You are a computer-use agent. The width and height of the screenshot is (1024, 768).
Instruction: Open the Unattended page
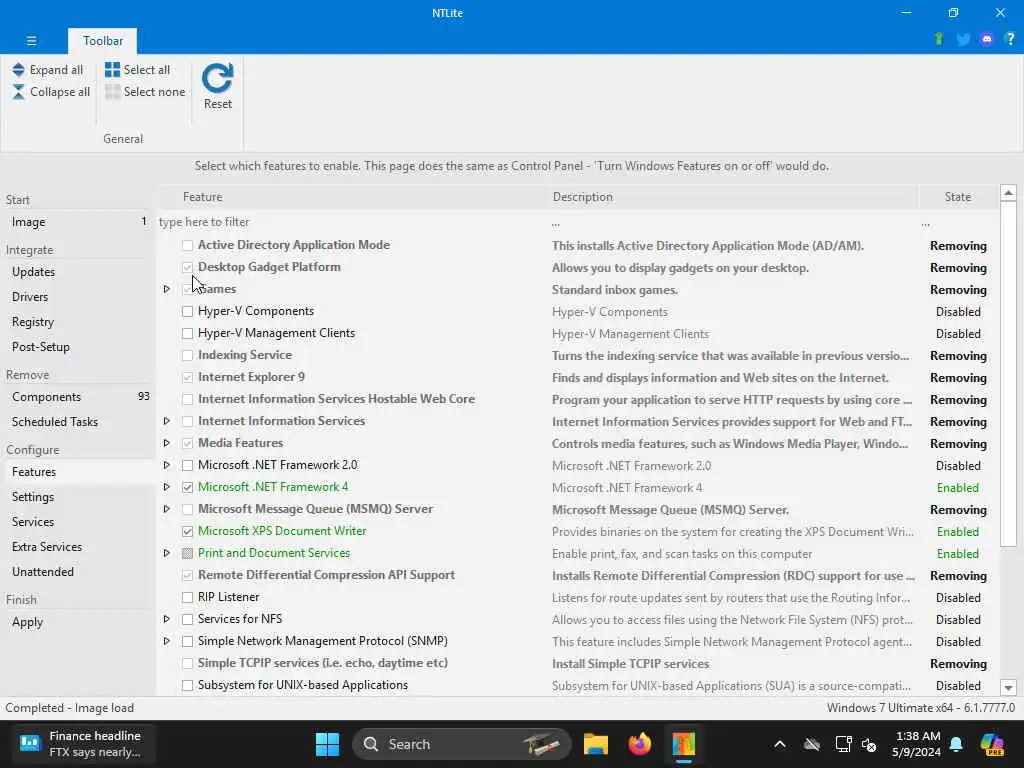(x=77, y=572)
